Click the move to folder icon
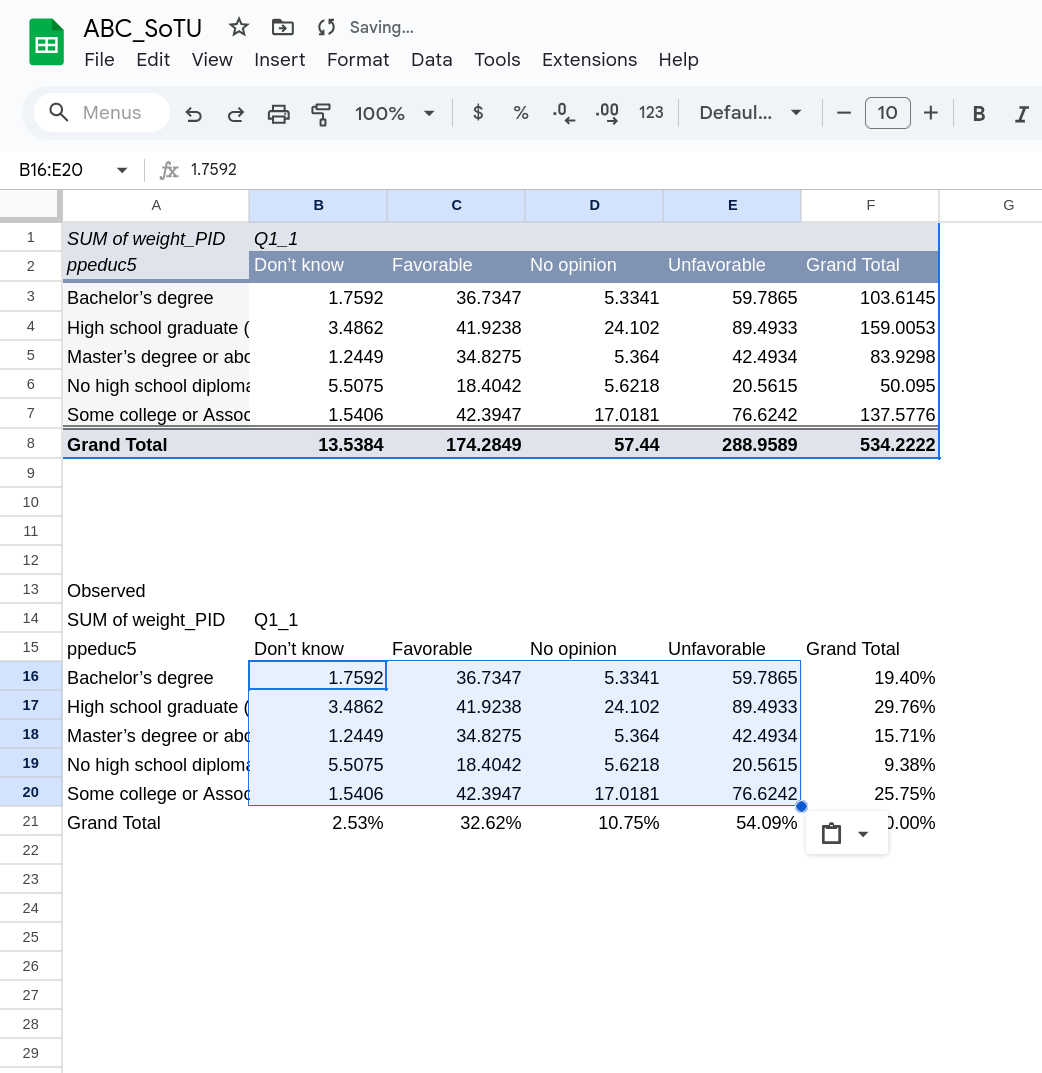Screen dimensions: 1042x1073 (283, 27)
